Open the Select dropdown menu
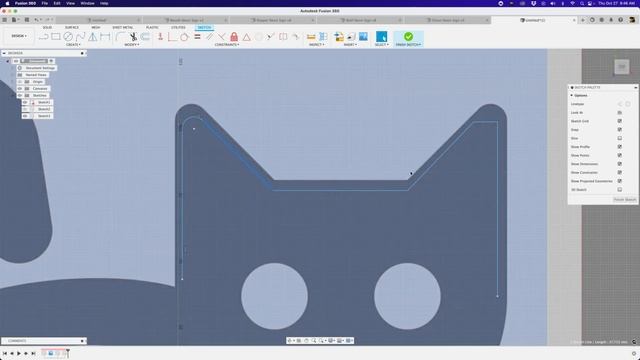Viewport: 640px width, 360px height. [x=382, y=44]
